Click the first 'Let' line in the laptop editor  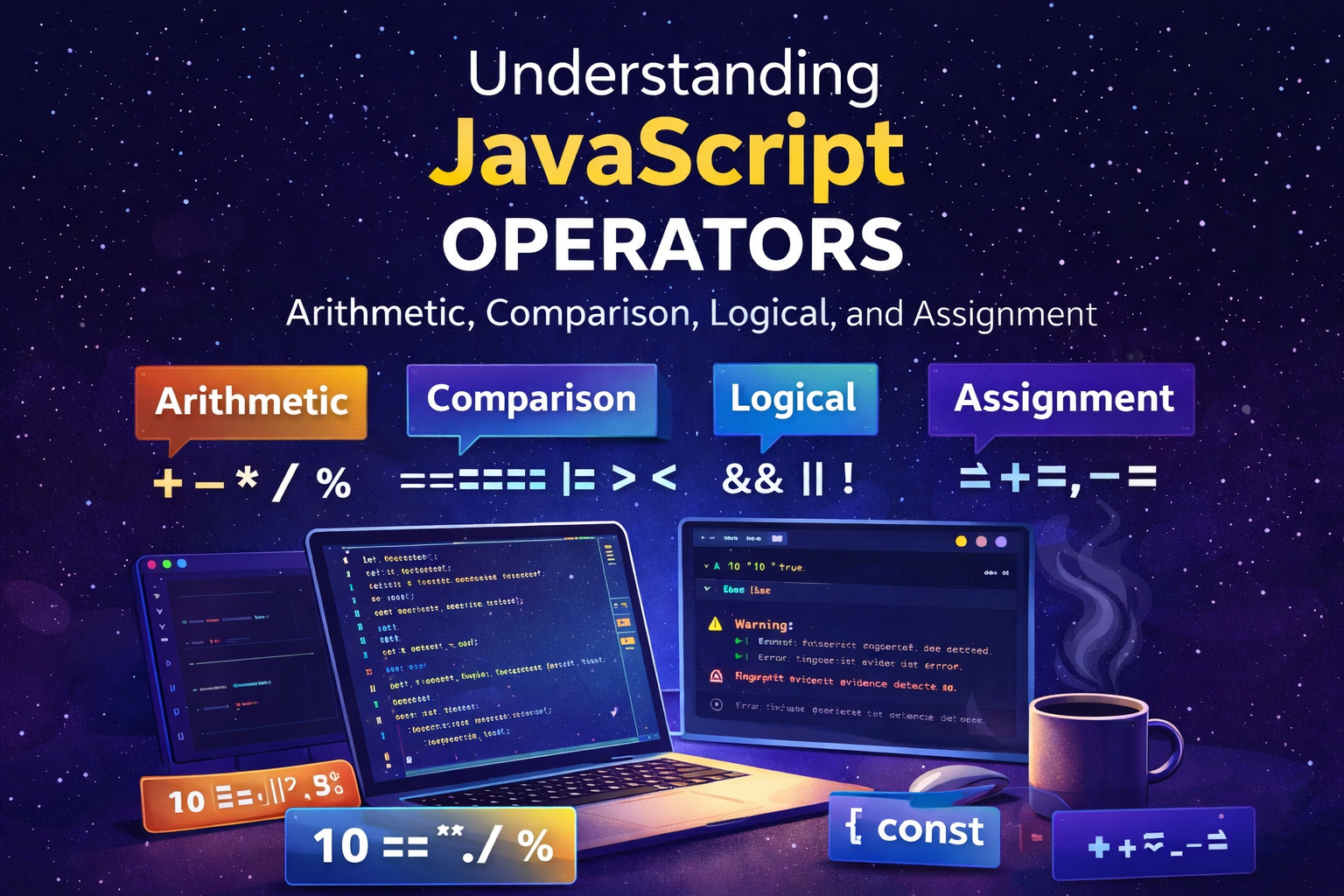click(x=398, y=557)
